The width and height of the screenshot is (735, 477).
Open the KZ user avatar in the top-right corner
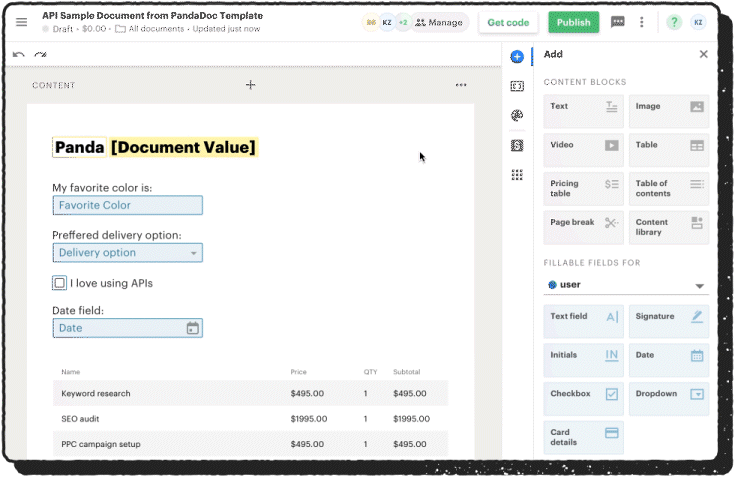point(698,22)
